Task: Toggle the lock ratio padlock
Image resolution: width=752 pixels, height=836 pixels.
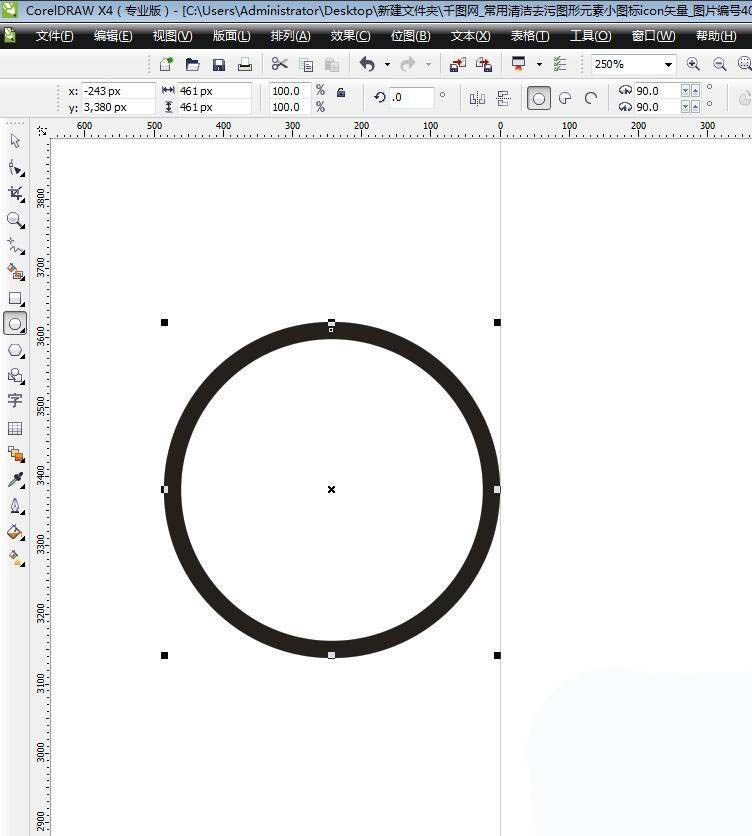Action: (341, 92)
